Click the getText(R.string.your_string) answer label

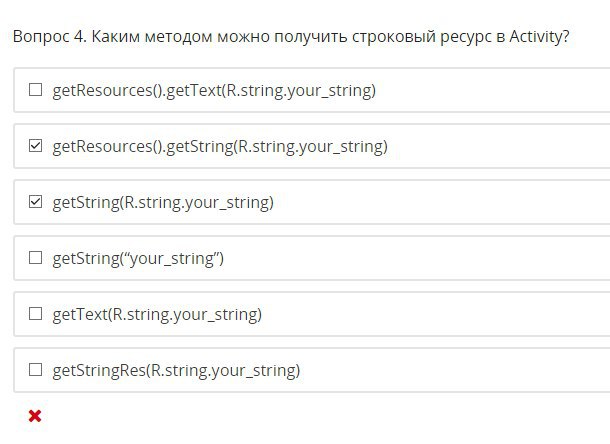(157, 315)
